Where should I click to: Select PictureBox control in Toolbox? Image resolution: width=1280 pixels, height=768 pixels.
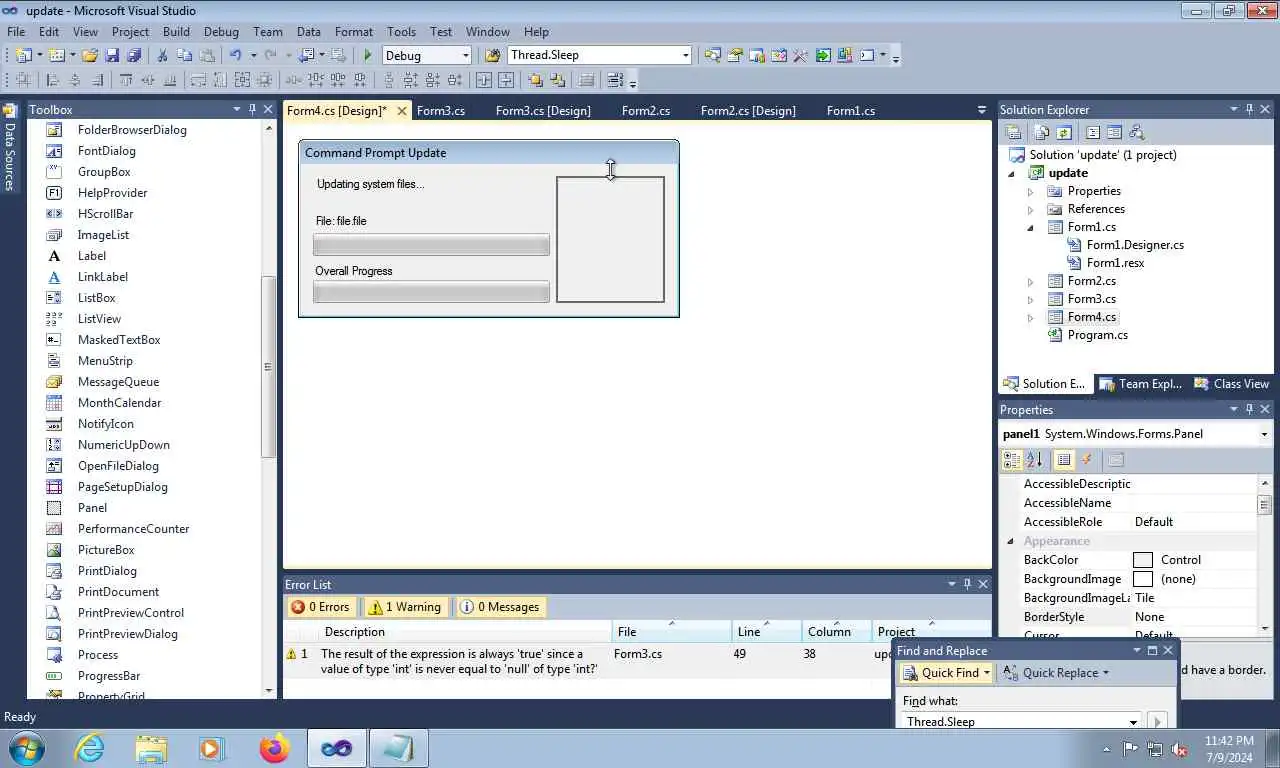(106, 550)
